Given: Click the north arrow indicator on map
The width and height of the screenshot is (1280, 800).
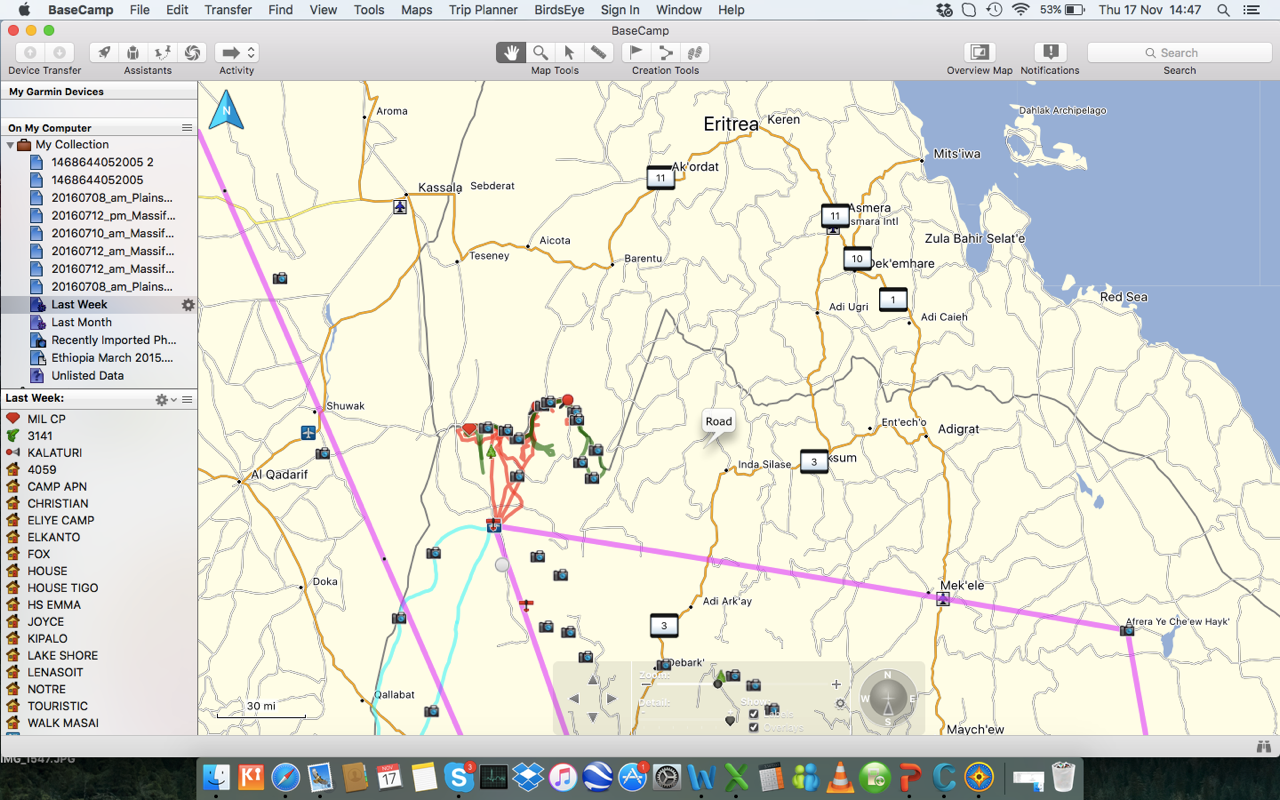Looking at the screenshot, I should 226,109.
